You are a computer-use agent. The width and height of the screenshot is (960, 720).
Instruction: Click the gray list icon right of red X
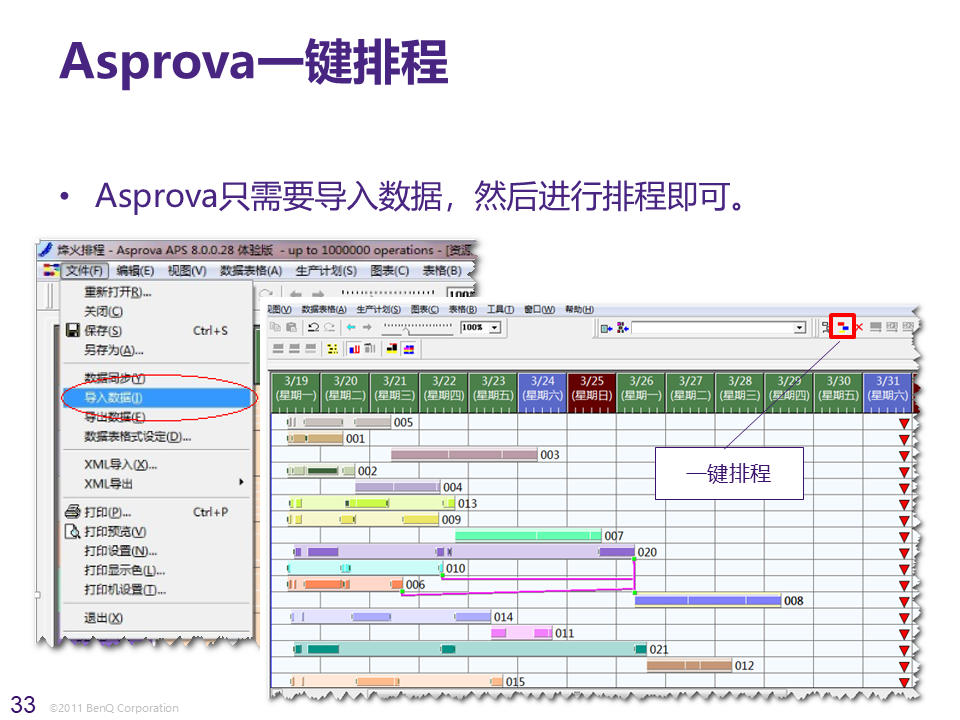pos(876,328)
